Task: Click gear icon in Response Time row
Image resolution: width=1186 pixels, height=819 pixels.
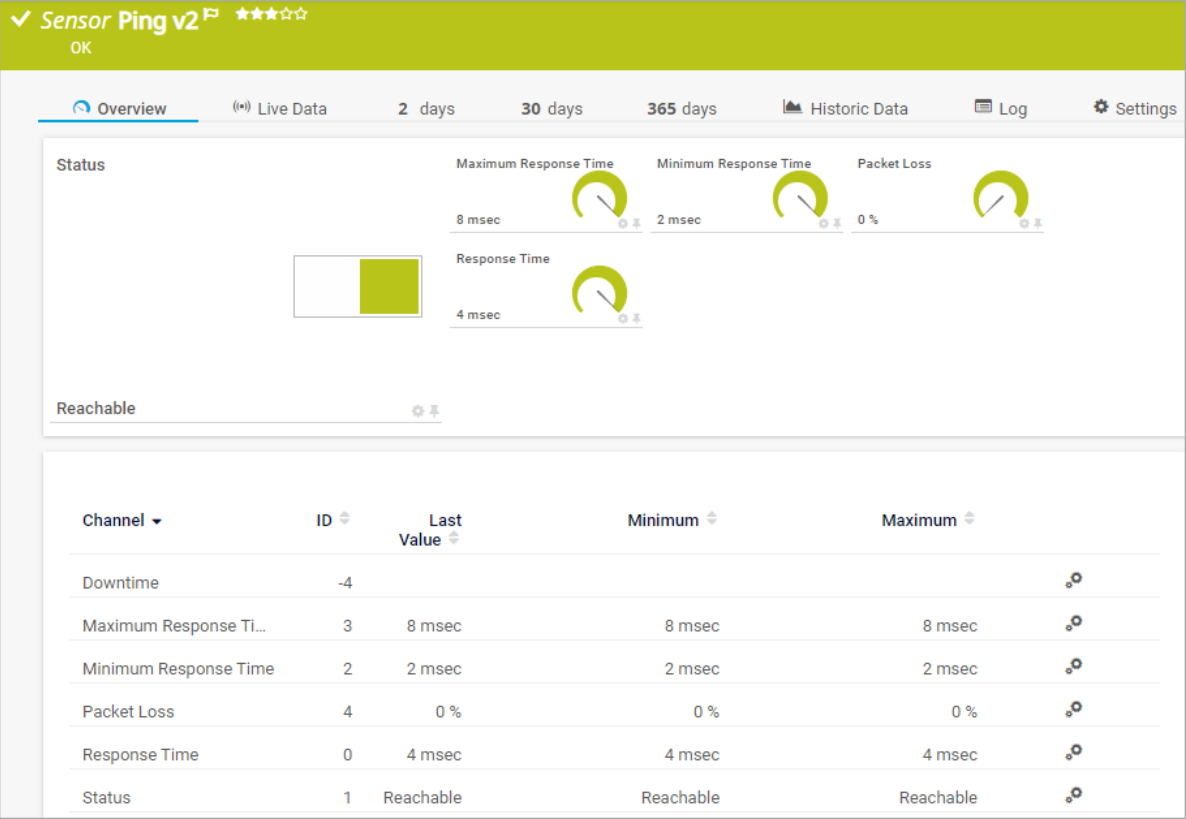Action: (1073, 752)
